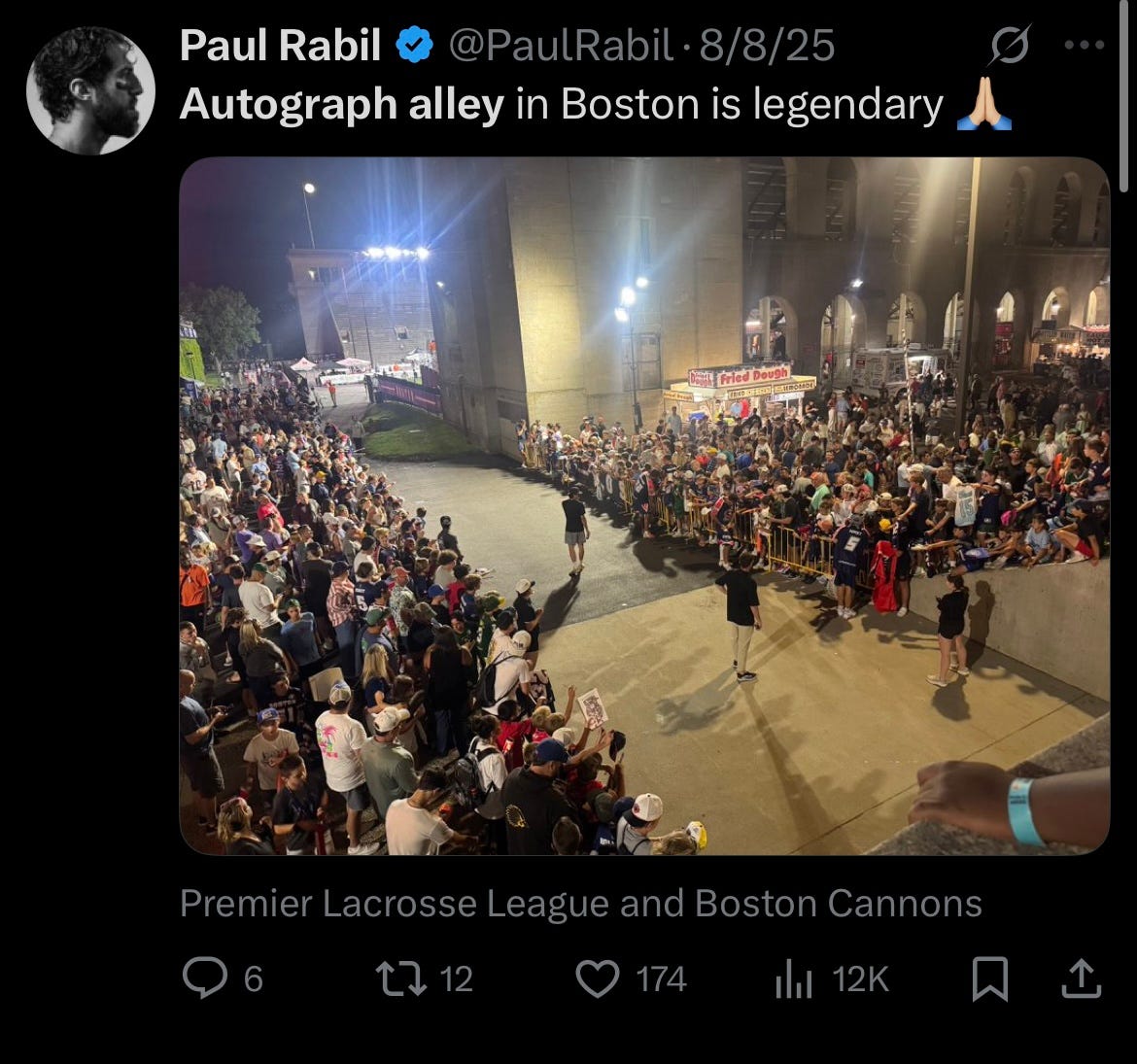
Task: Click the blue verified checkmark badge
Action: pyautogui.click(x=414, y=45)
